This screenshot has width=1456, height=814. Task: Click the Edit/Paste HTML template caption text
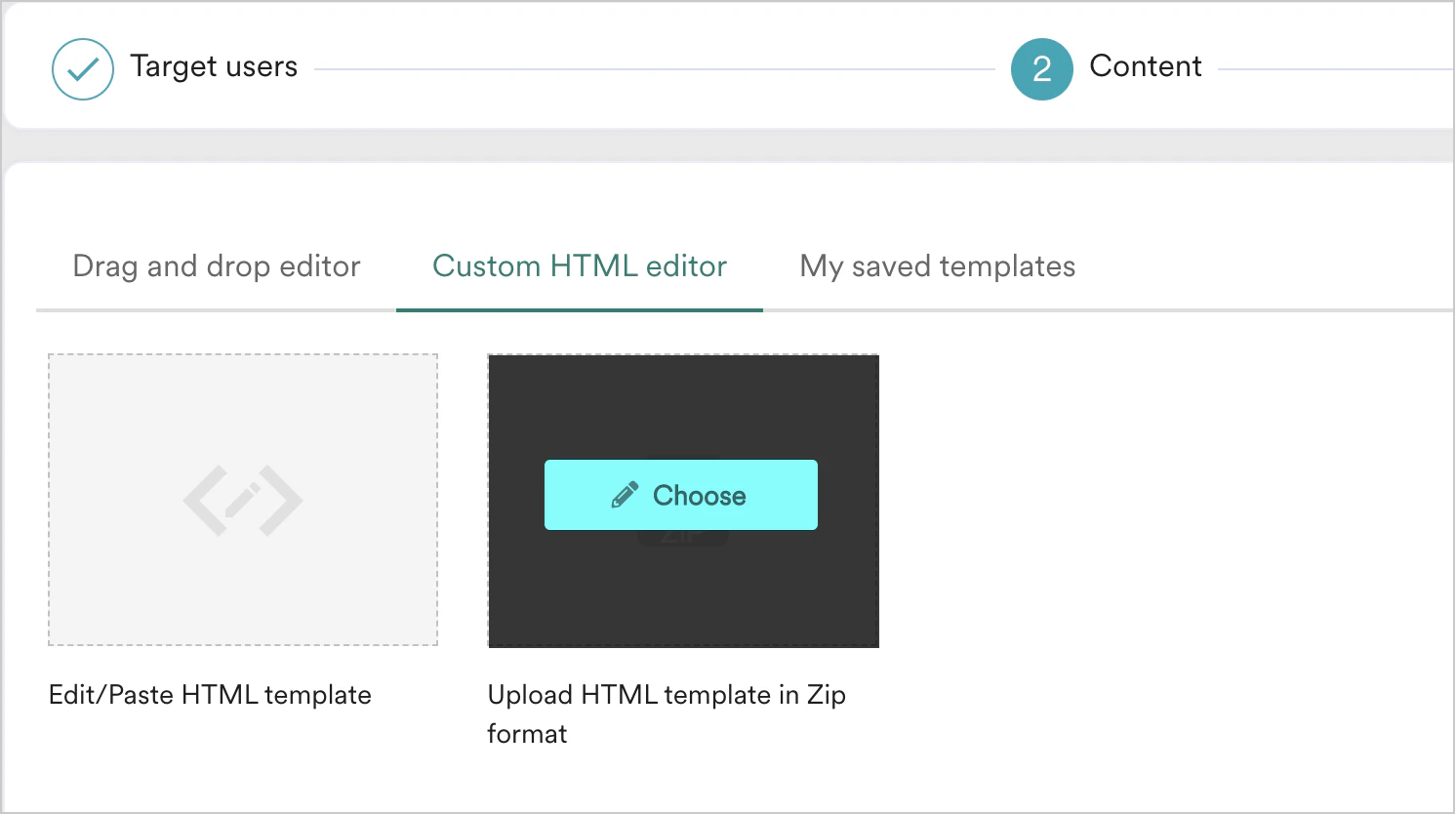tap(210, 694)
